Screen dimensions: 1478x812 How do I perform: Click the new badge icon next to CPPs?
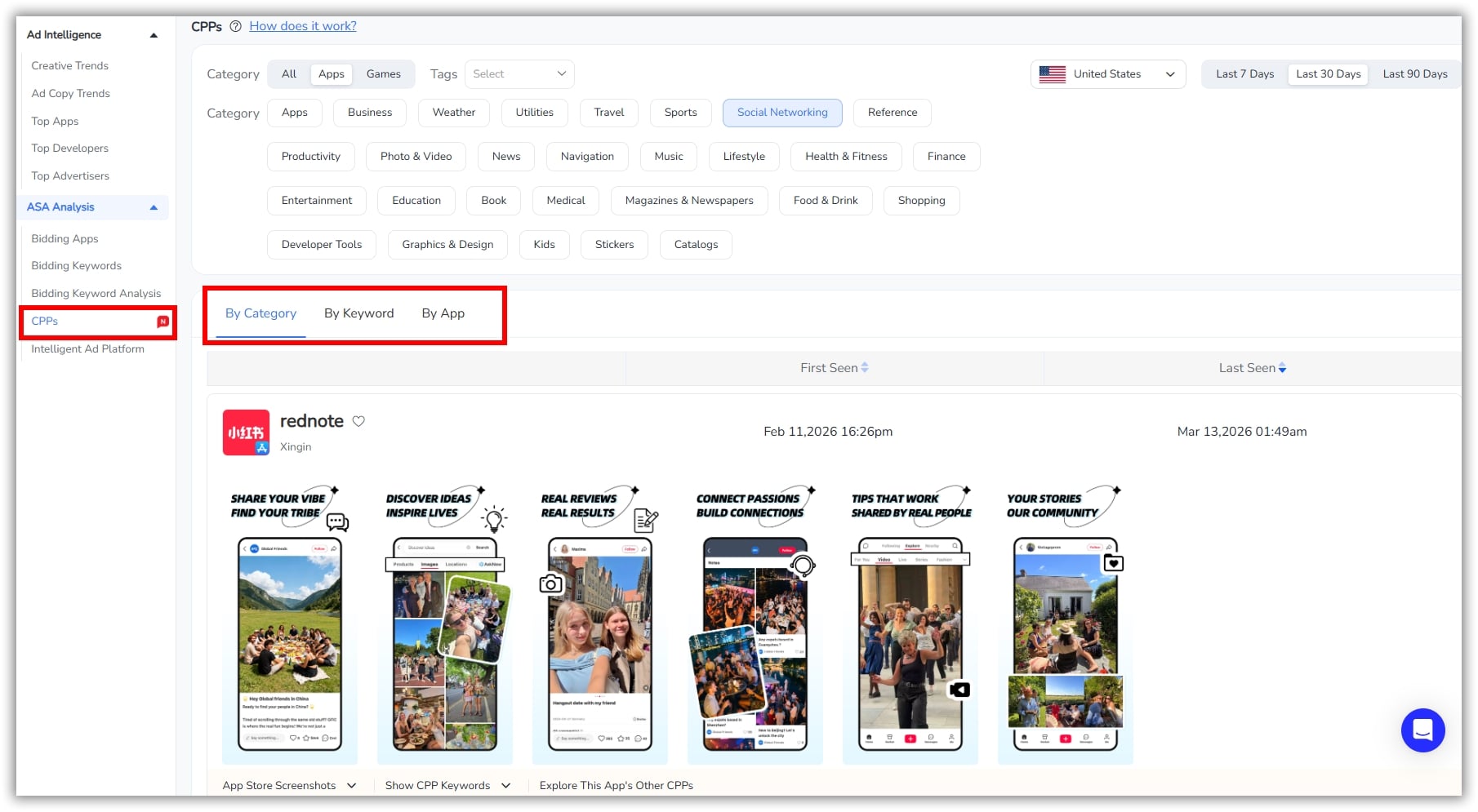[x=162, y=322]
